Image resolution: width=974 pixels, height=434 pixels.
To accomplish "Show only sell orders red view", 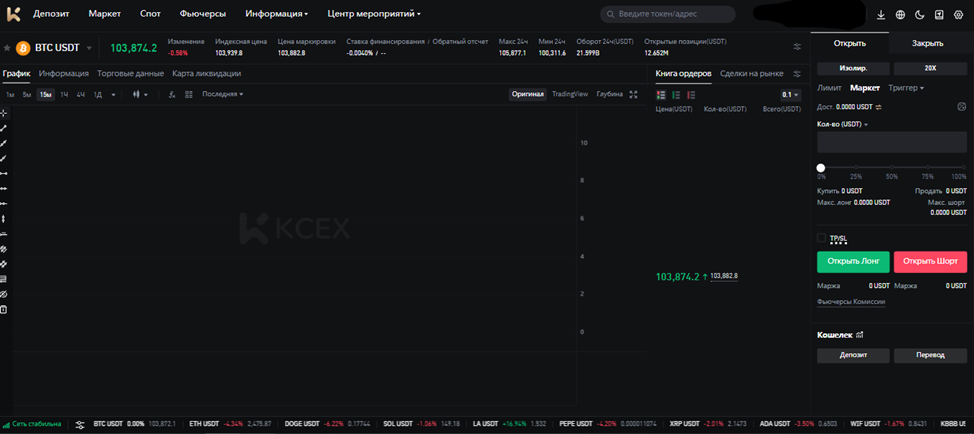I will click(691, 95).
